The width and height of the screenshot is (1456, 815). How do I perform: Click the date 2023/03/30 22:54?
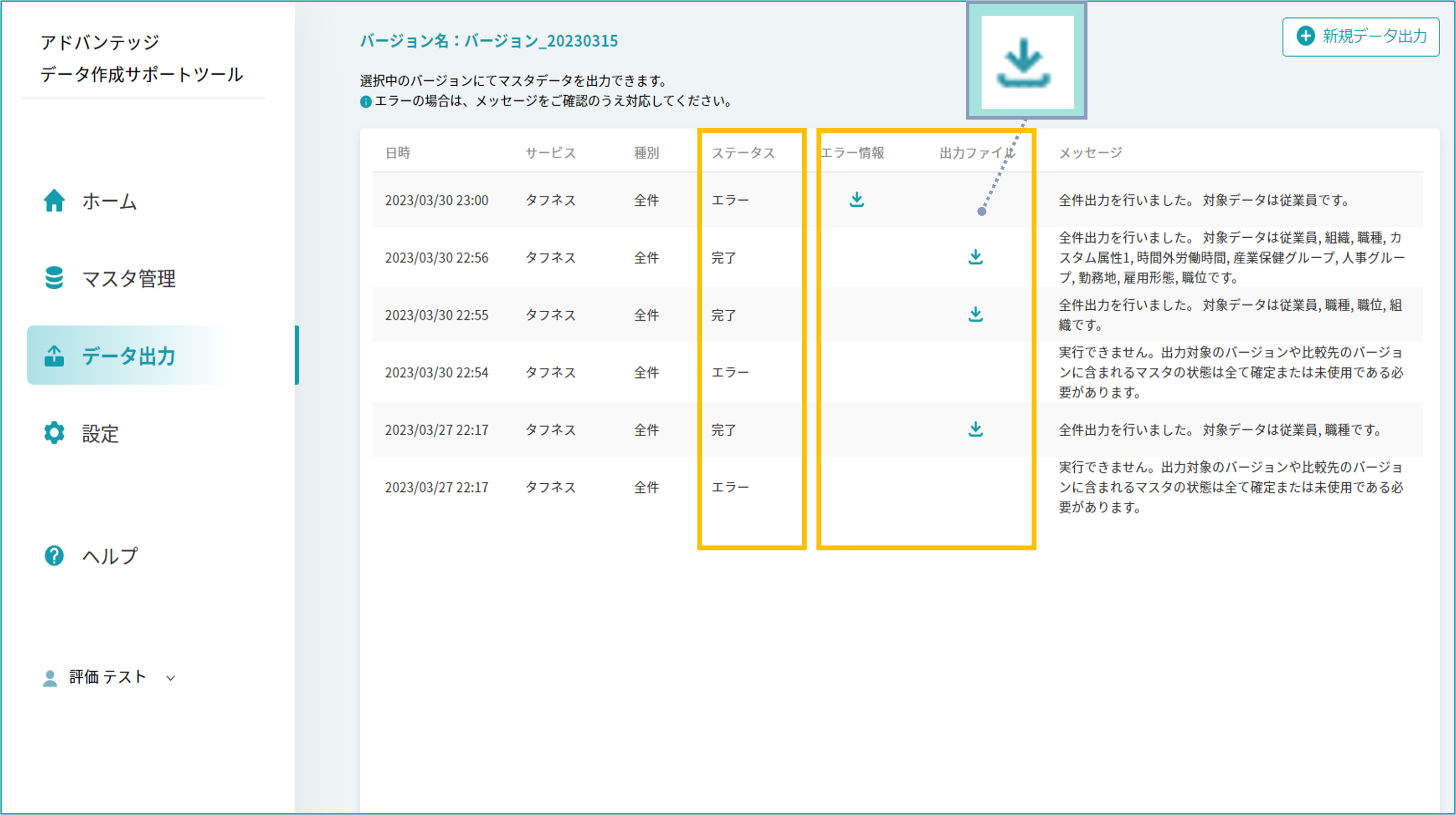pos(436,373)
